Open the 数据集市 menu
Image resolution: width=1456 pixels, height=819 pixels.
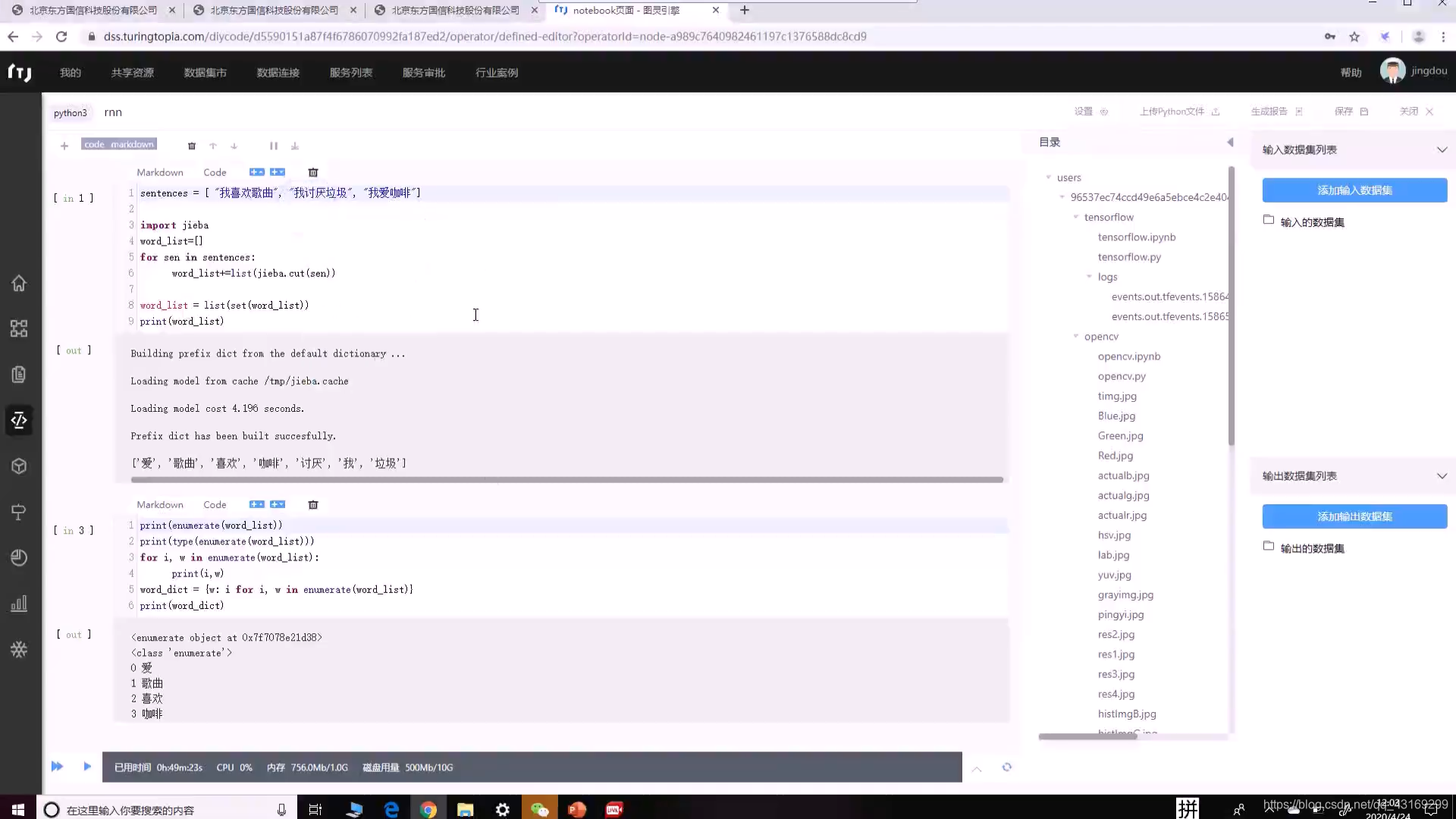[x=205, y=73]
